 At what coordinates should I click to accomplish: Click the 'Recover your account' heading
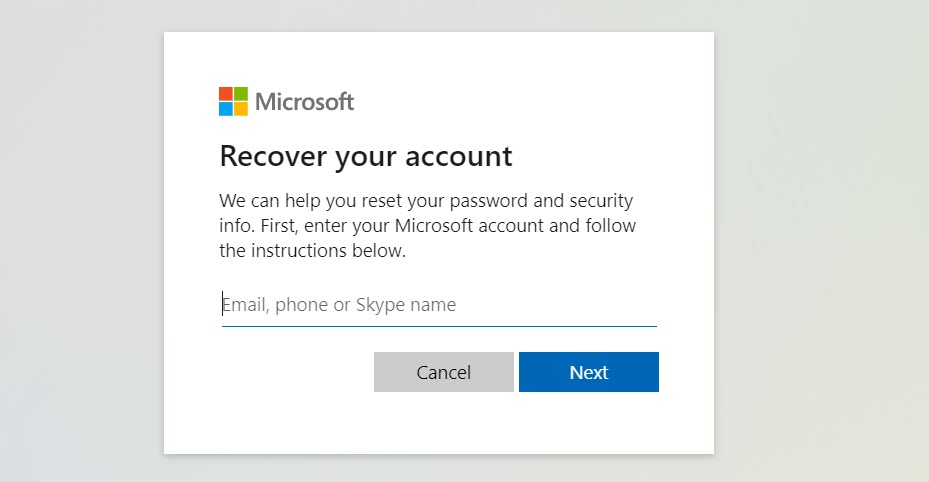coord(366,156)
